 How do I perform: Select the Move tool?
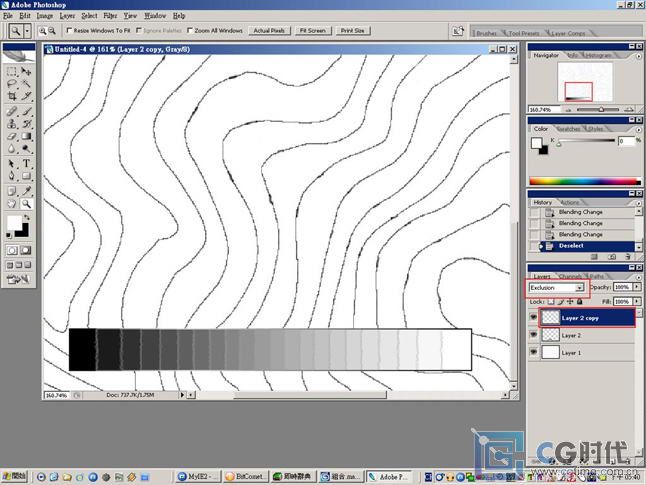click(26, 71)
